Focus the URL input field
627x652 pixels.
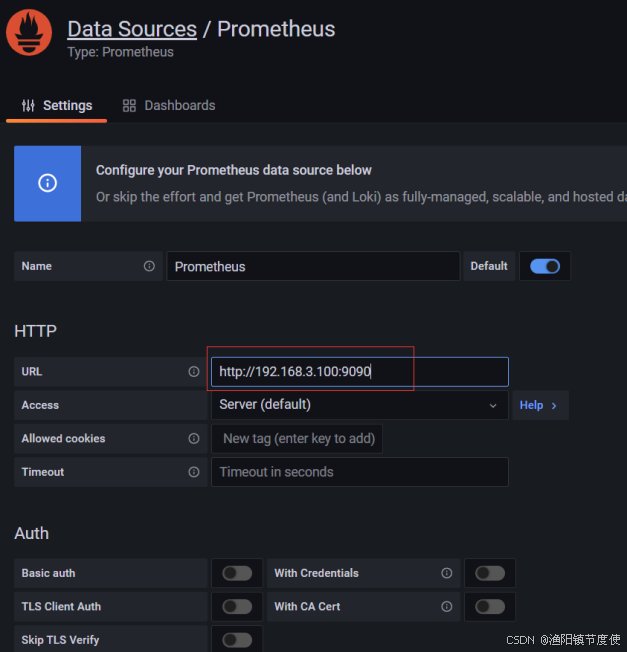click(x=360, y=371)
